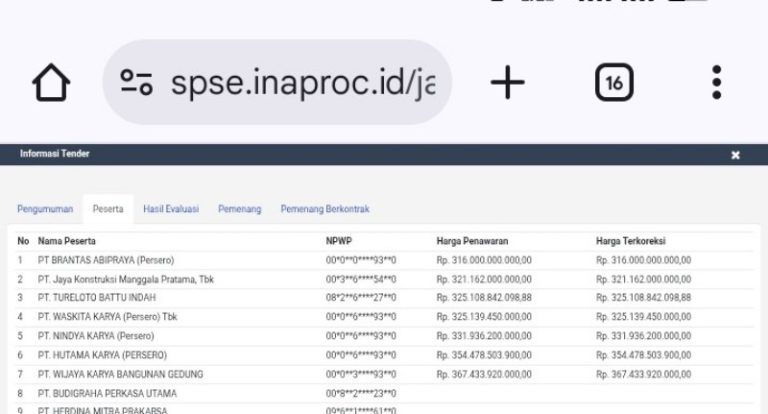
Task: Select the Peserta tab
Action: (108, 209)
